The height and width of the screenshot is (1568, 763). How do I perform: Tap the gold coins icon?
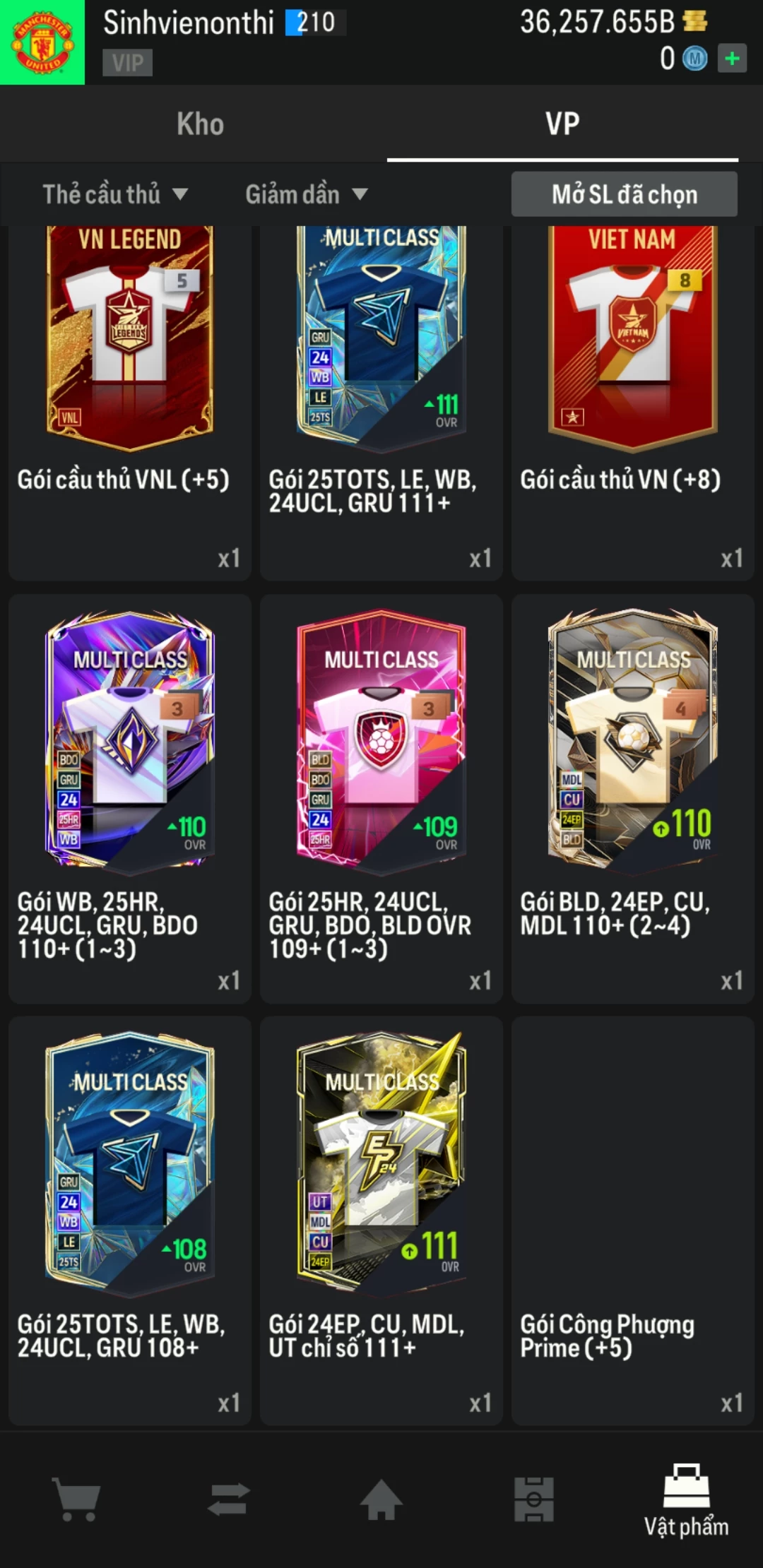695,21
